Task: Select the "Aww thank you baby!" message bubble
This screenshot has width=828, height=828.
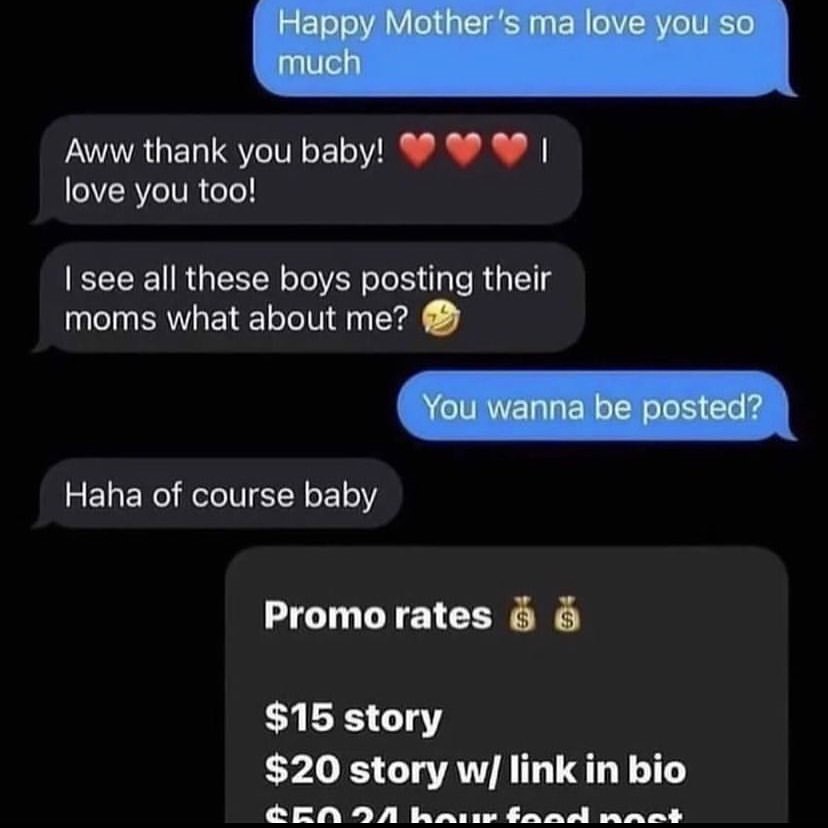Action: 307,170
